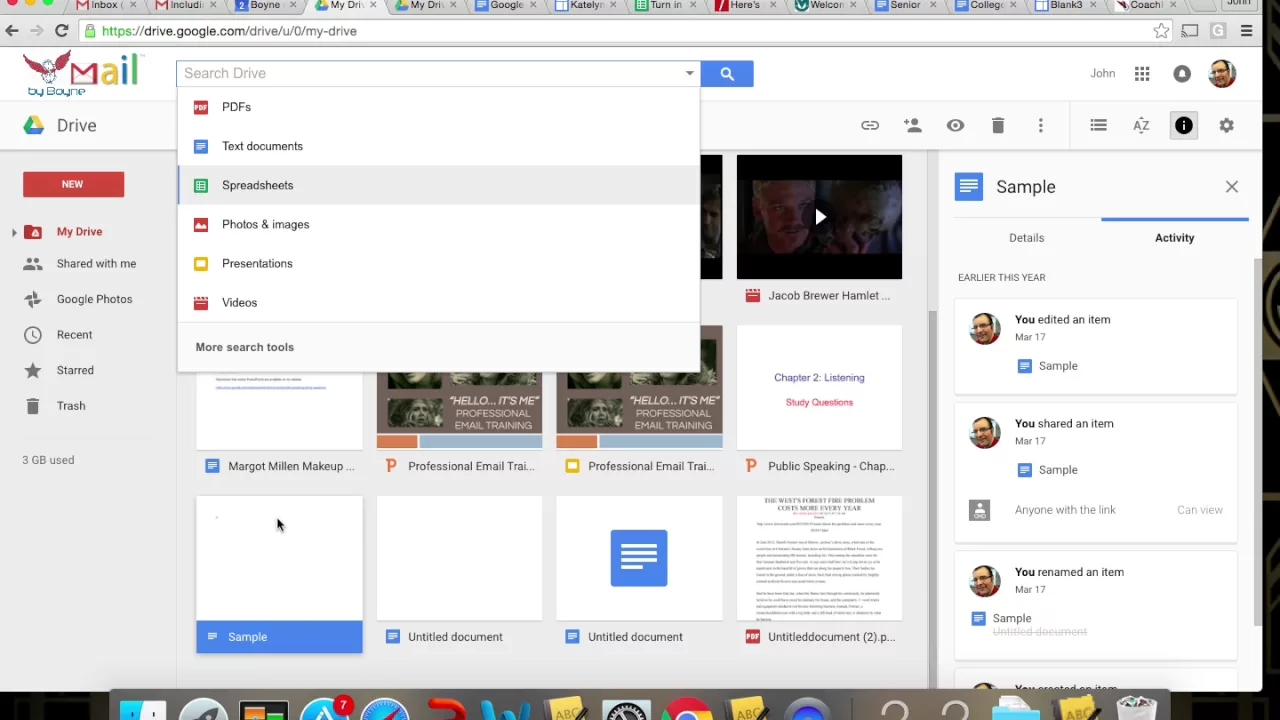1280x720 pixels.
Task: Bookmark this page with the star
Action: pos(1161,31)
